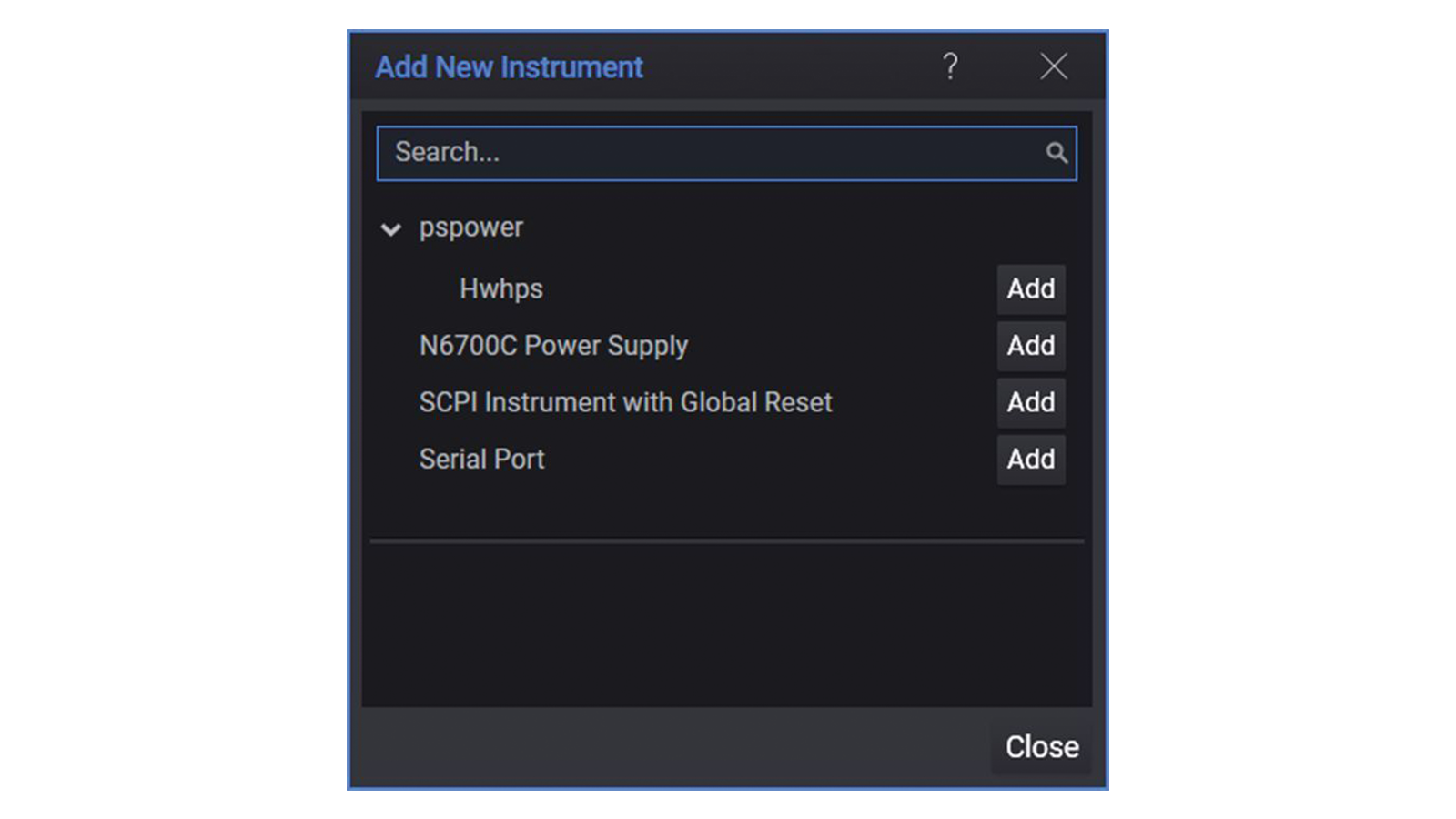Add the Serial Port instrument
Image resolution: width=1456 pixels, height=819 pixels.
(1030, 460)
